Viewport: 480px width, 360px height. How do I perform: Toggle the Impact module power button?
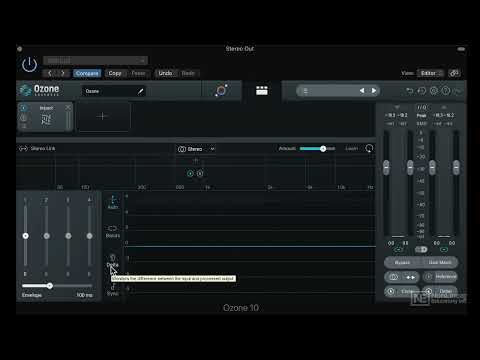[23, 108]
